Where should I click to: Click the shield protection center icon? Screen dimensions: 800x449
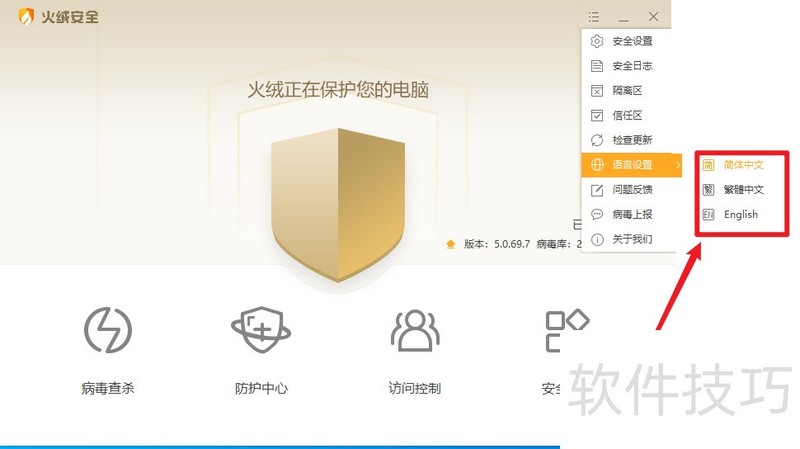[x=261, y=330]
